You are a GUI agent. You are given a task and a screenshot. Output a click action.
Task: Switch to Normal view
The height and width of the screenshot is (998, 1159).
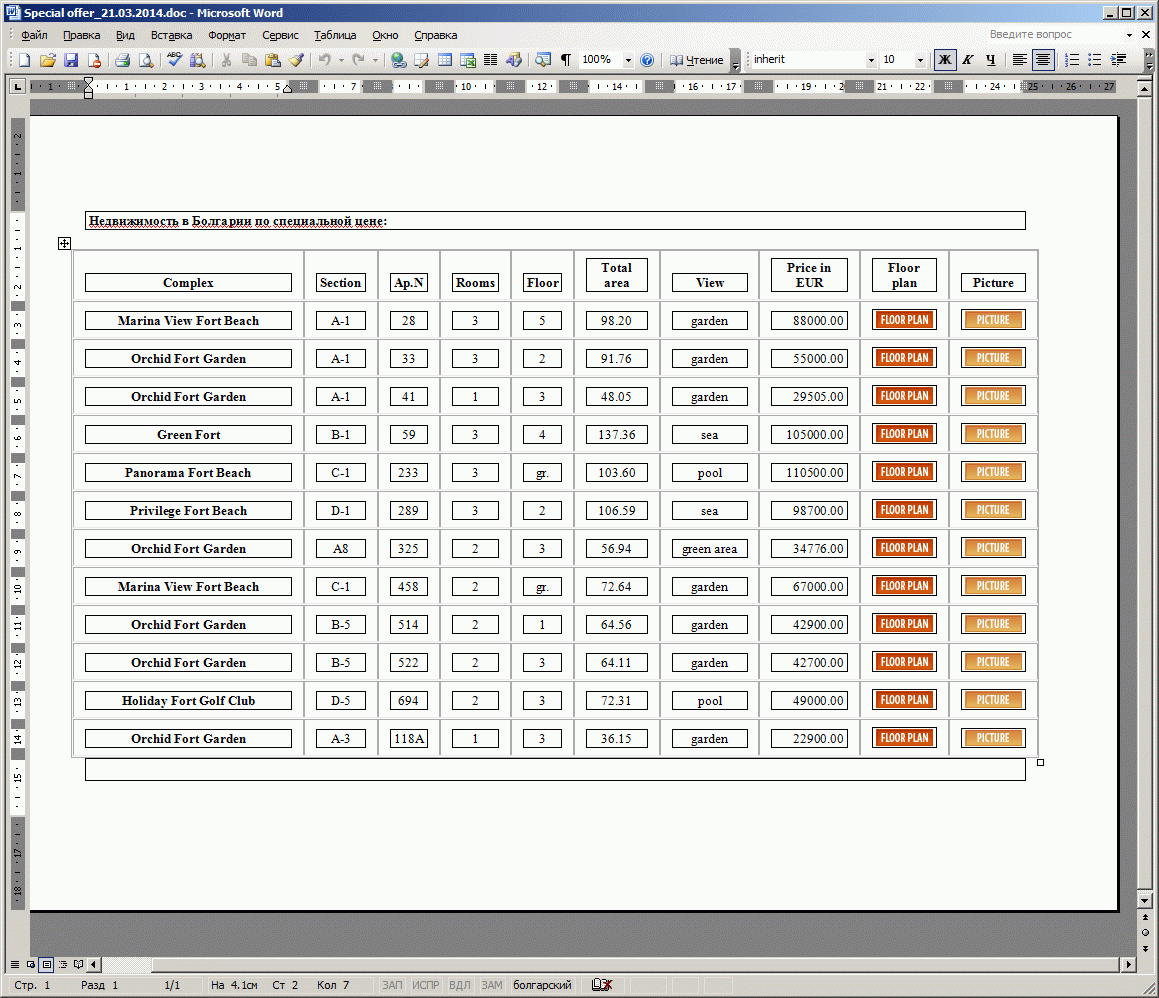15,964
